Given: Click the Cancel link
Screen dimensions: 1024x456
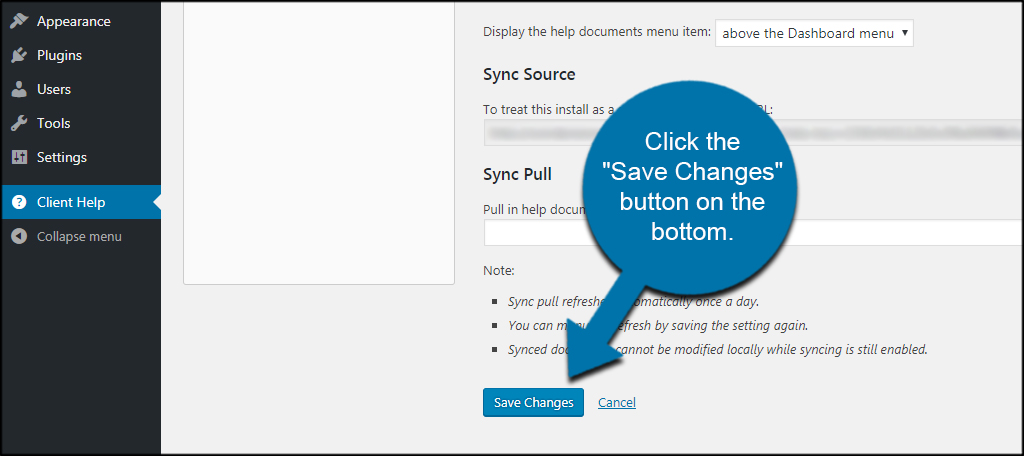Looking at the screenshot, I should coord(616,402).
